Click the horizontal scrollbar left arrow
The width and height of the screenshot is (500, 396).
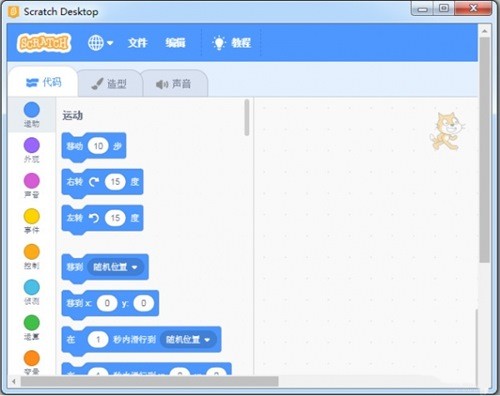(14, 381)
